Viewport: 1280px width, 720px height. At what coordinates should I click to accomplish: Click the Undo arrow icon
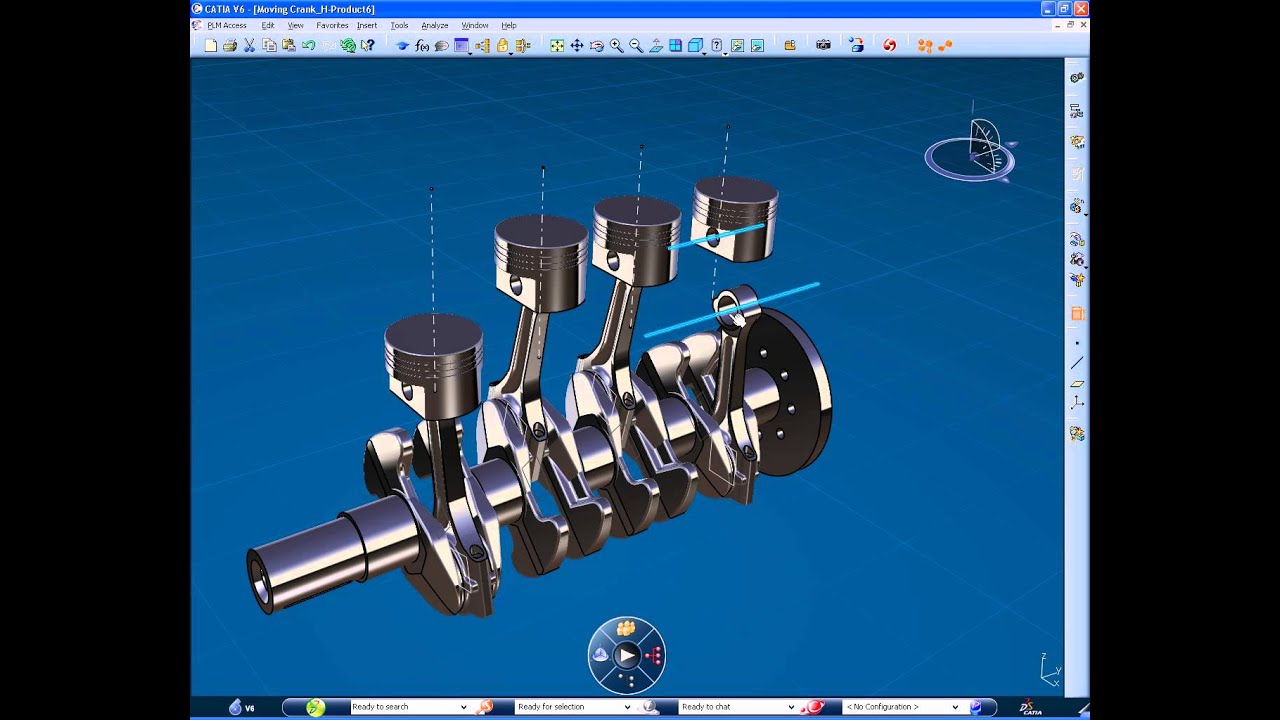point(308,45)
